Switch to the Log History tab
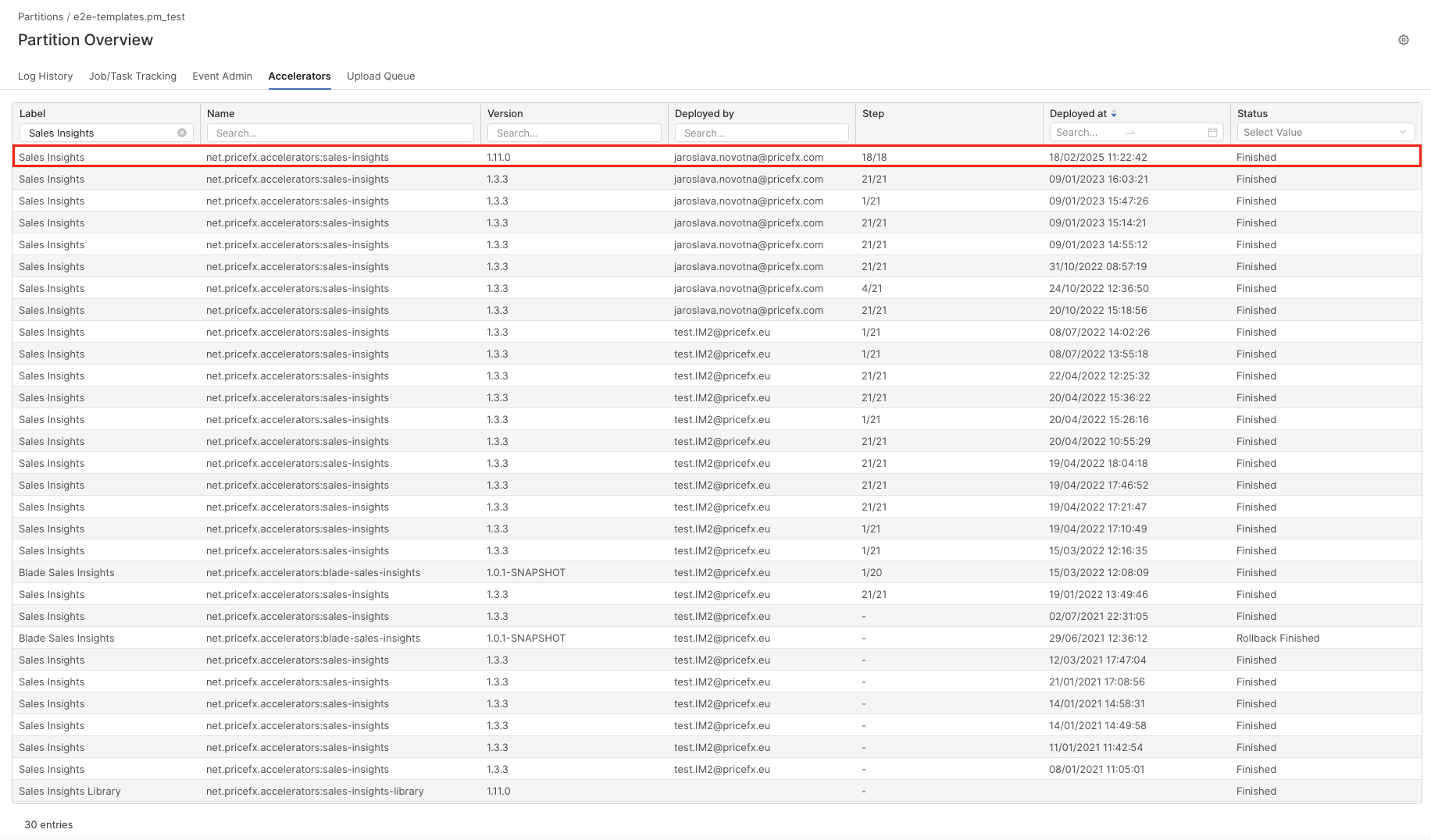This screenshot has height=840, width=1431. [45, 77]
